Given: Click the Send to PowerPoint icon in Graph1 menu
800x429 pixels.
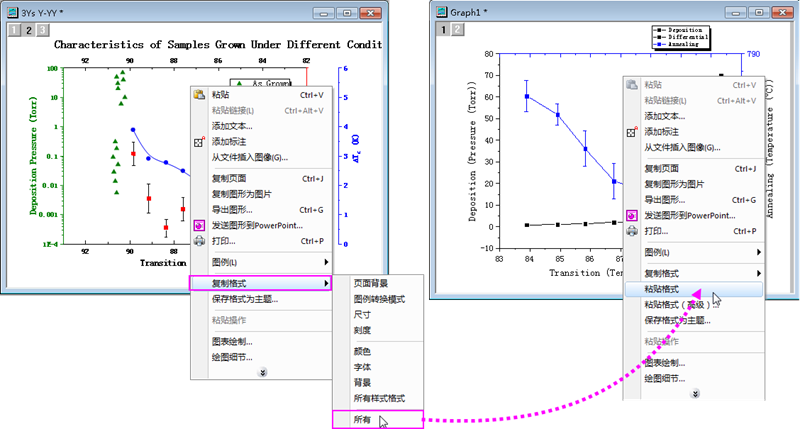Looking at the screenshot, I should [632, 215].
